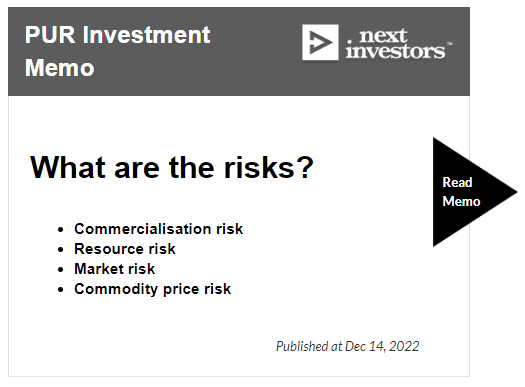Screen dimensions: 525x387
Task: Click the bullet dot before Commercialisation risk
Action: [x=60, y=230]
